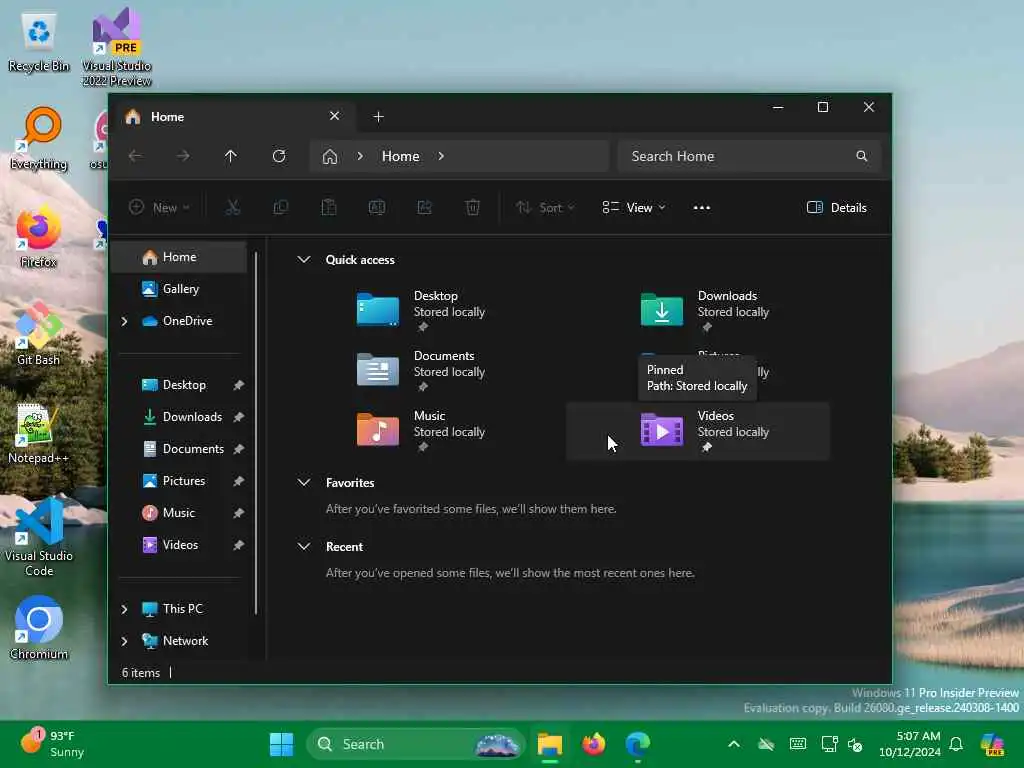Open Chromium desktop shortcut
This screenshot has height=768, width=1024.
[39, 628]
